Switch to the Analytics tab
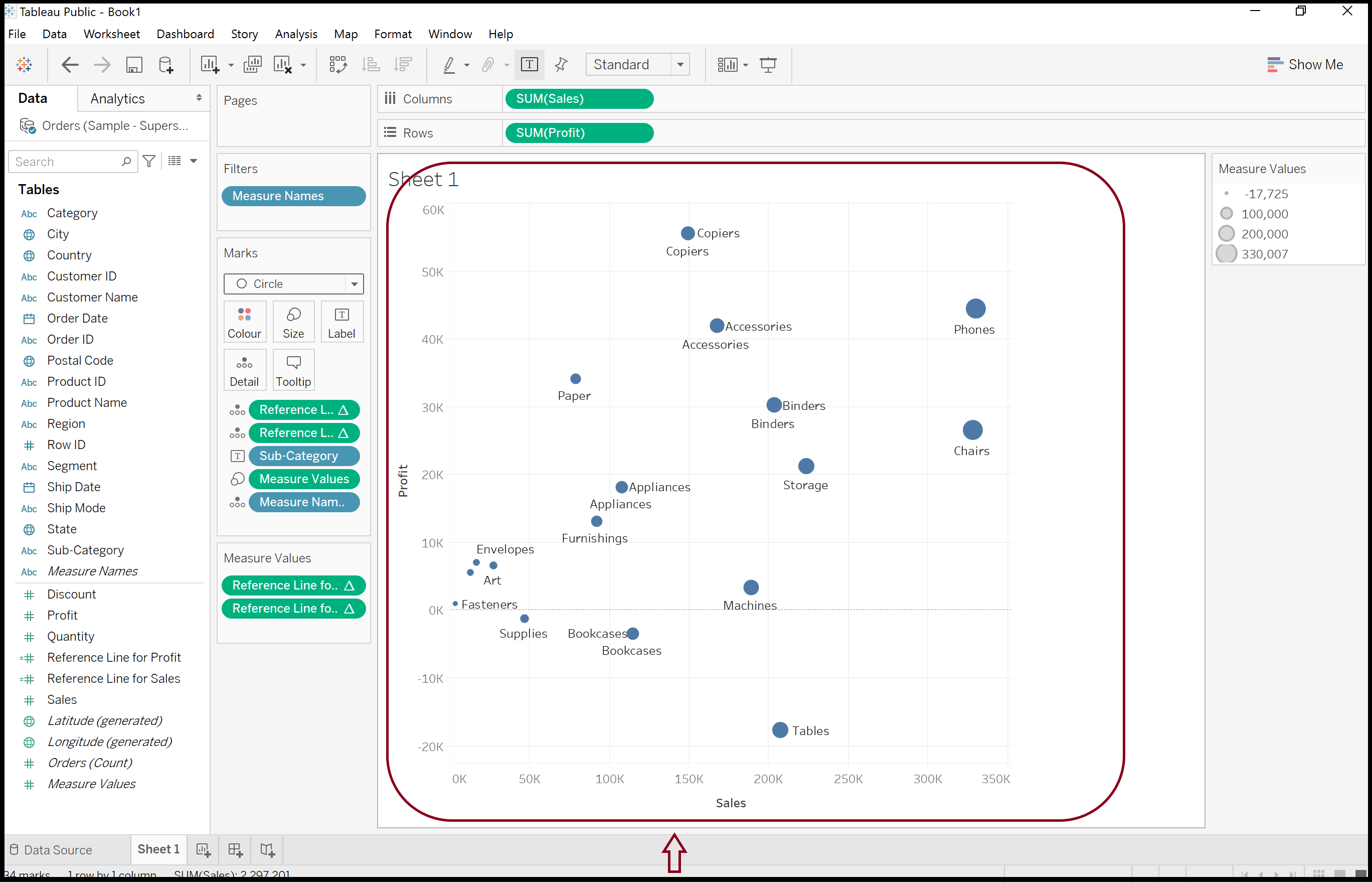The image size is (1372, 883). tap(117, 99)
